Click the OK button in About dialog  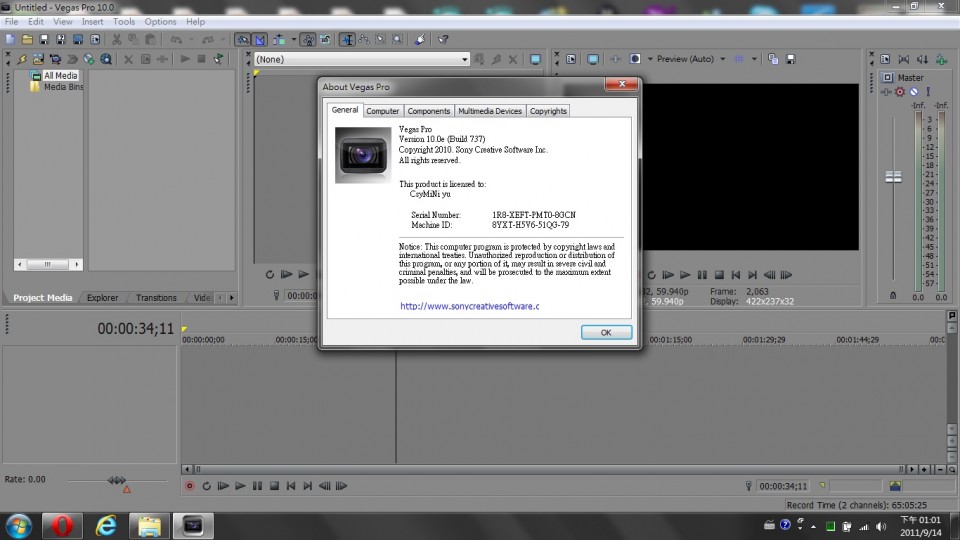[x=606, y=332]
